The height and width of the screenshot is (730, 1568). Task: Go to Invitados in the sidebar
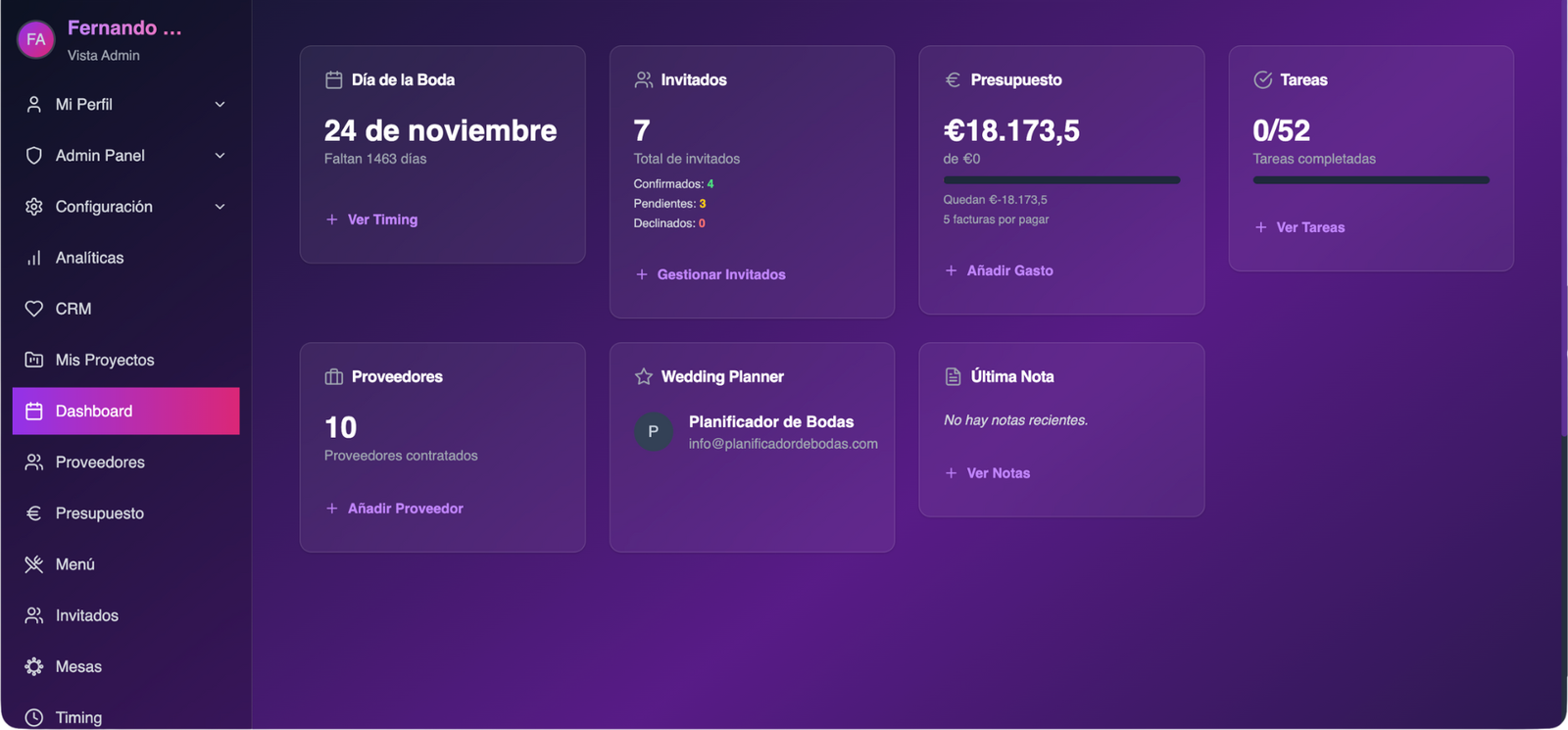coord(86,615)
